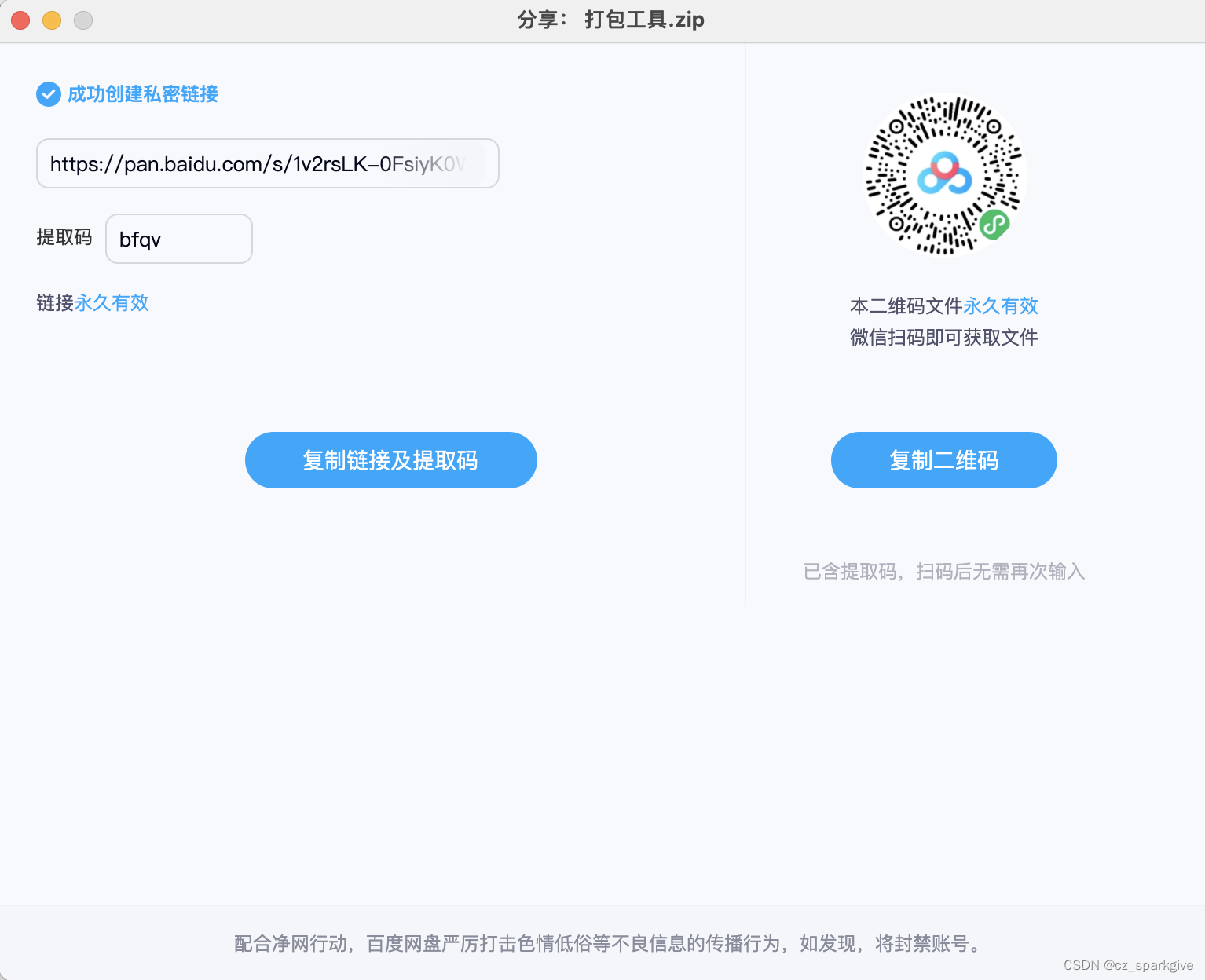Click the 复制二维码 button
The image size is (1205, 980).
943,460
